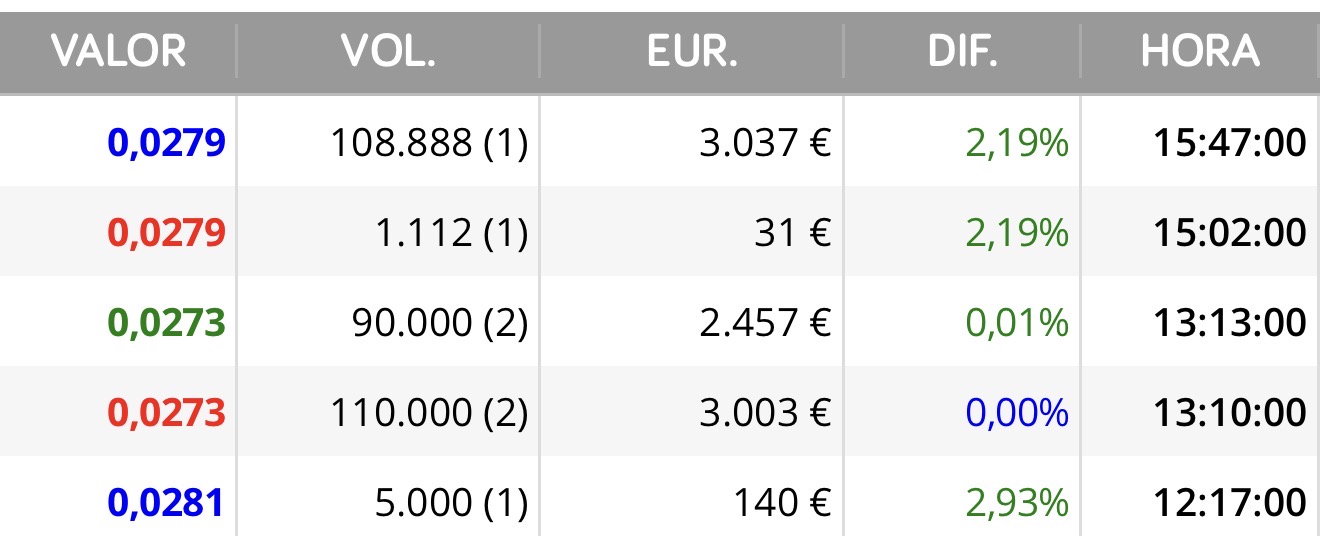Click the red 0,0279 value at 15:02:00

(x=166, y=233)
